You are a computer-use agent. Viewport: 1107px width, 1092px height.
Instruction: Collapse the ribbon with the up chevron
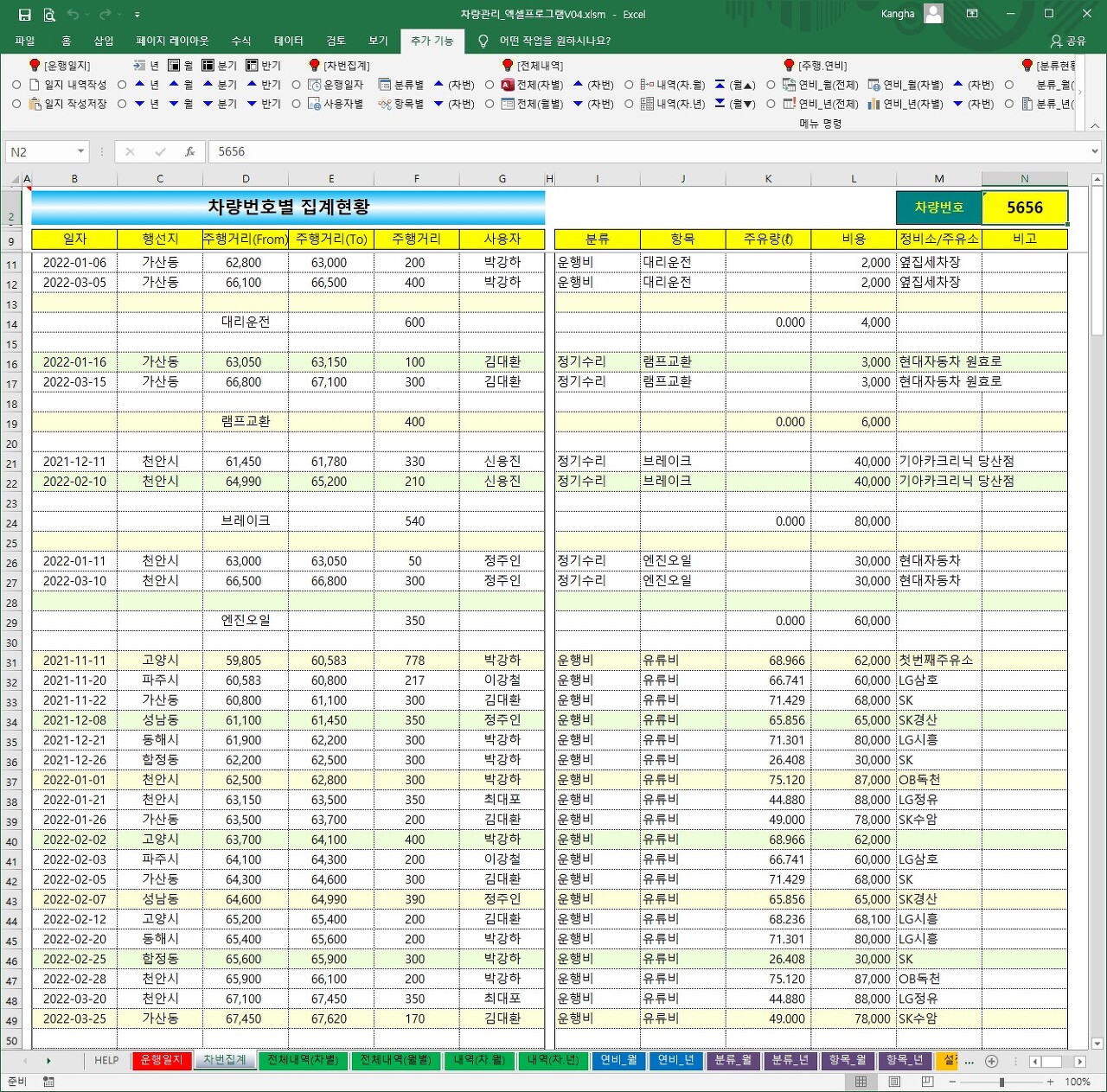[1095, 125]
